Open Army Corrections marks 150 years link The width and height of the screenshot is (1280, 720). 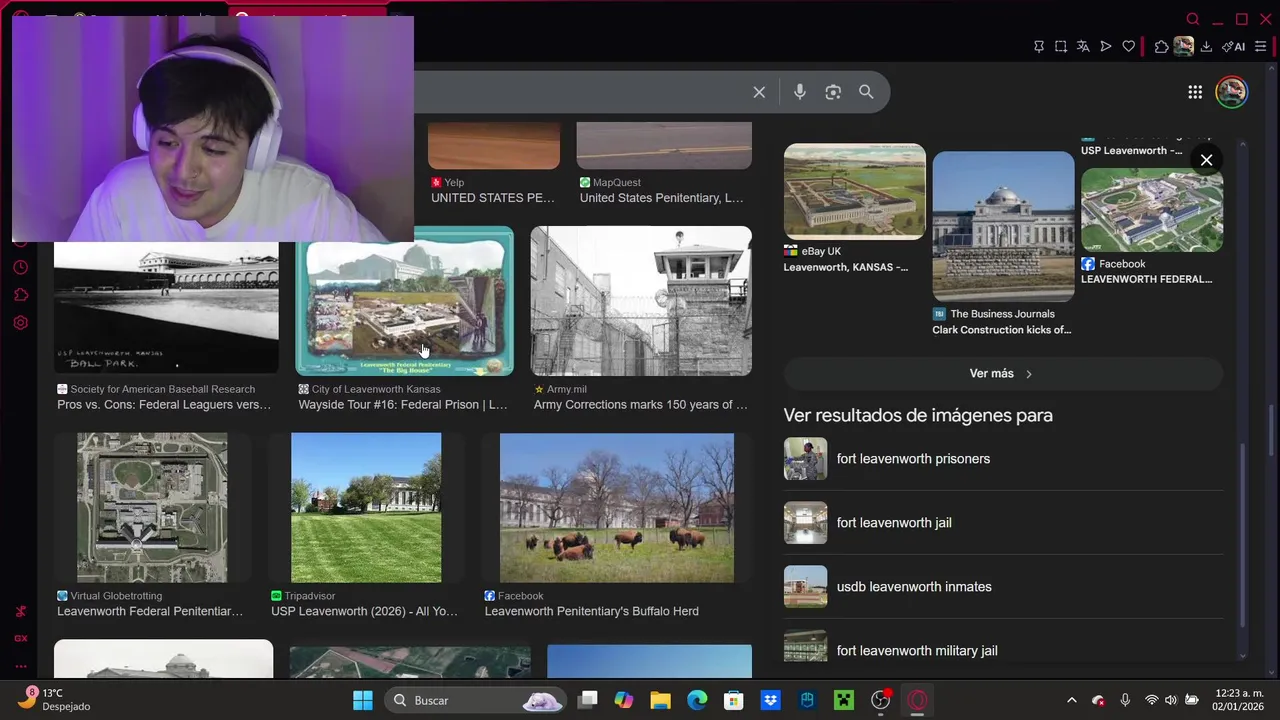(641, 405)
